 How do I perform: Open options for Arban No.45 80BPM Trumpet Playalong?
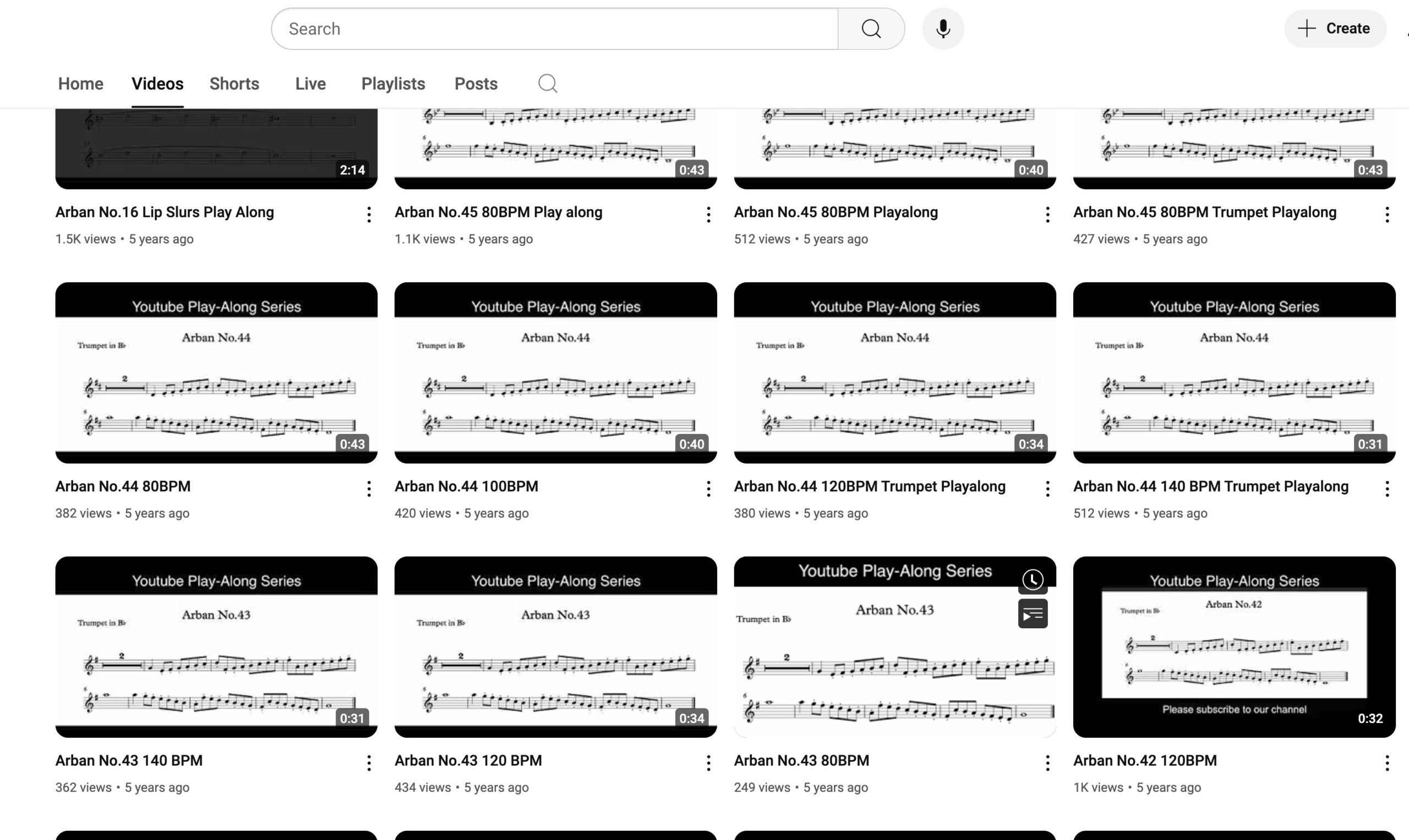pos(1387,215)
